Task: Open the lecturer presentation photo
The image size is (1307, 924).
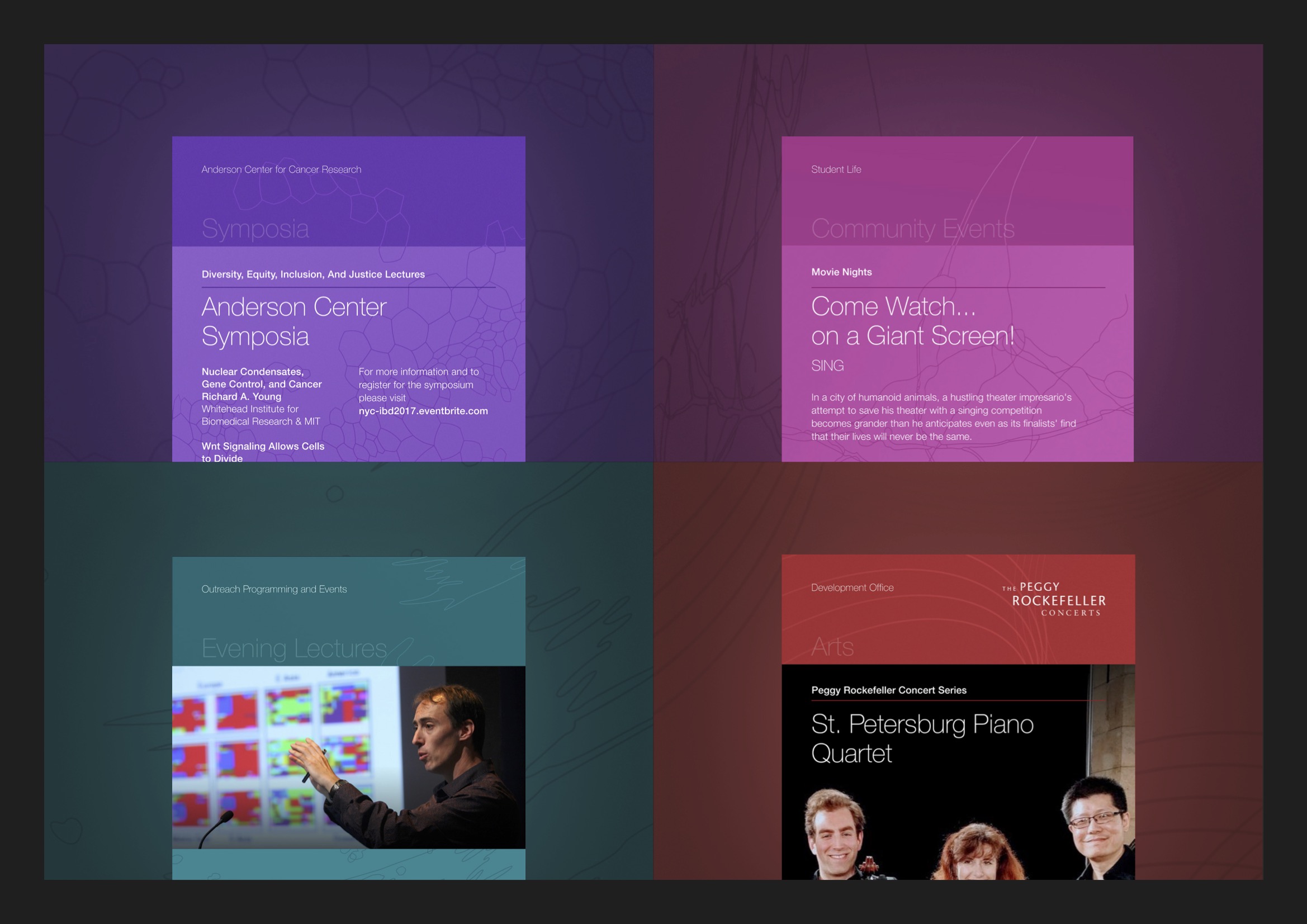Action: (x=349, y=757)
